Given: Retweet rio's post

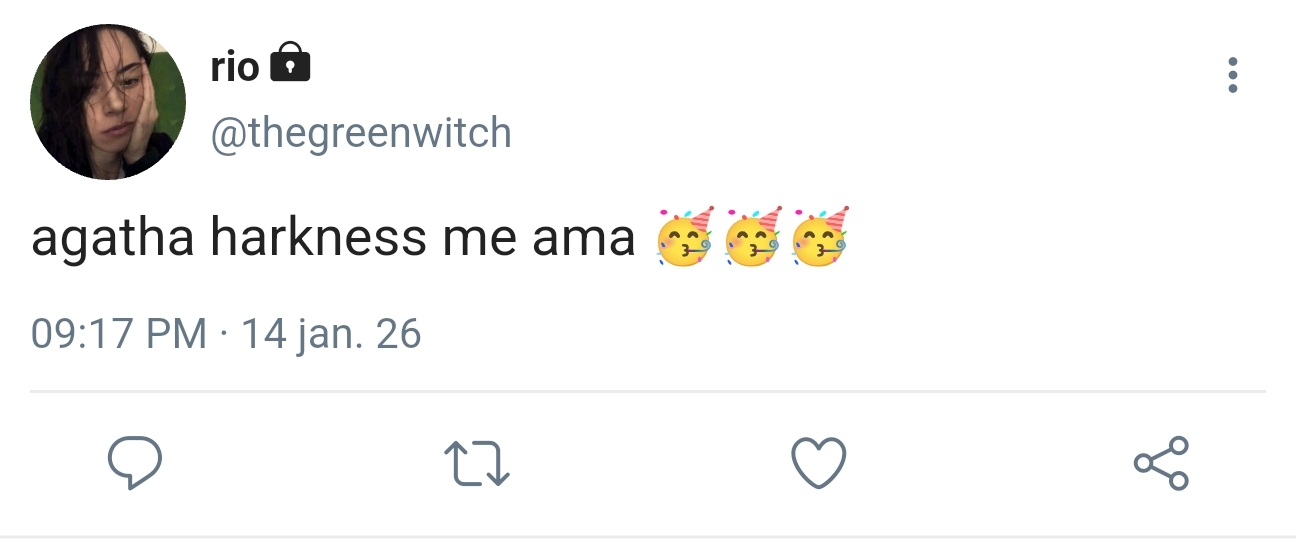Looking at the screenshot, I should point(477,464).
